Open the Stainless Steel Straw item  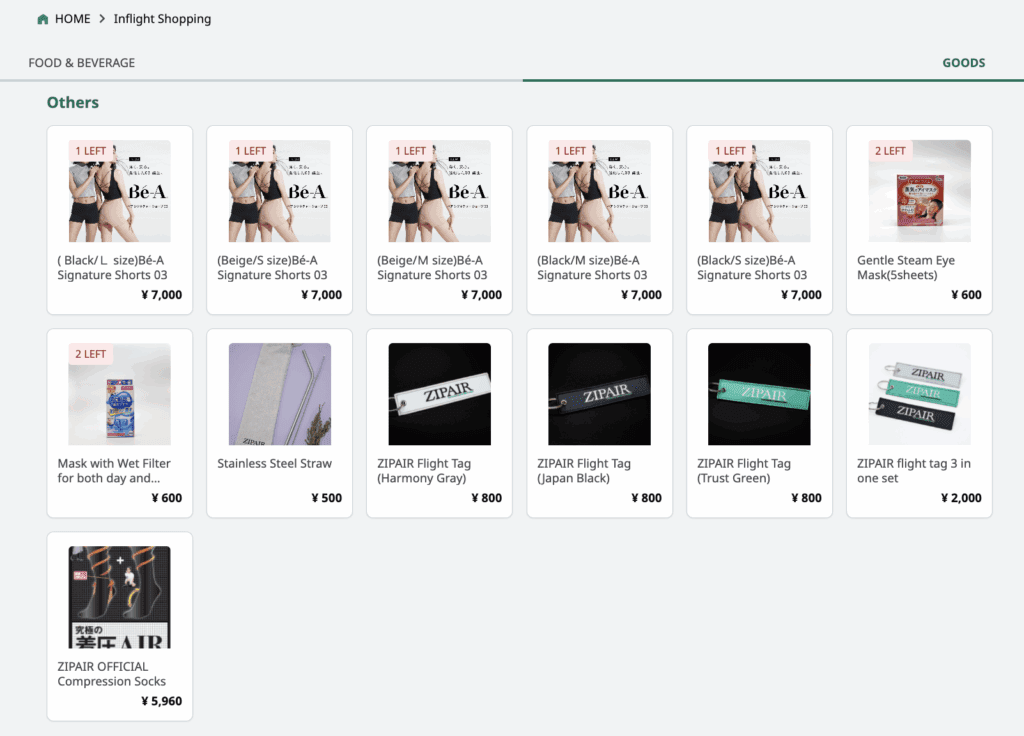click(x=279, y=423)
